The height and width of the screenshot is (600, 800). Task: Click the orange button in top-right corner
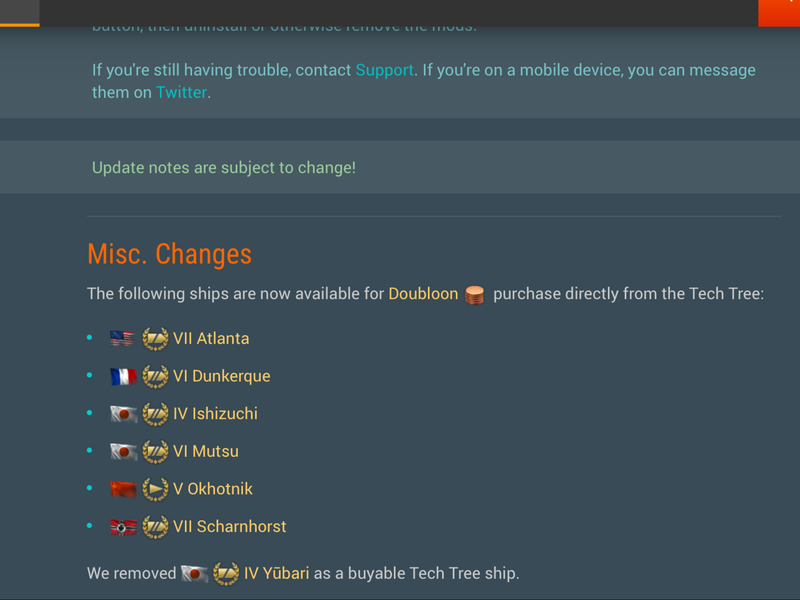click(x=779, y=12)
